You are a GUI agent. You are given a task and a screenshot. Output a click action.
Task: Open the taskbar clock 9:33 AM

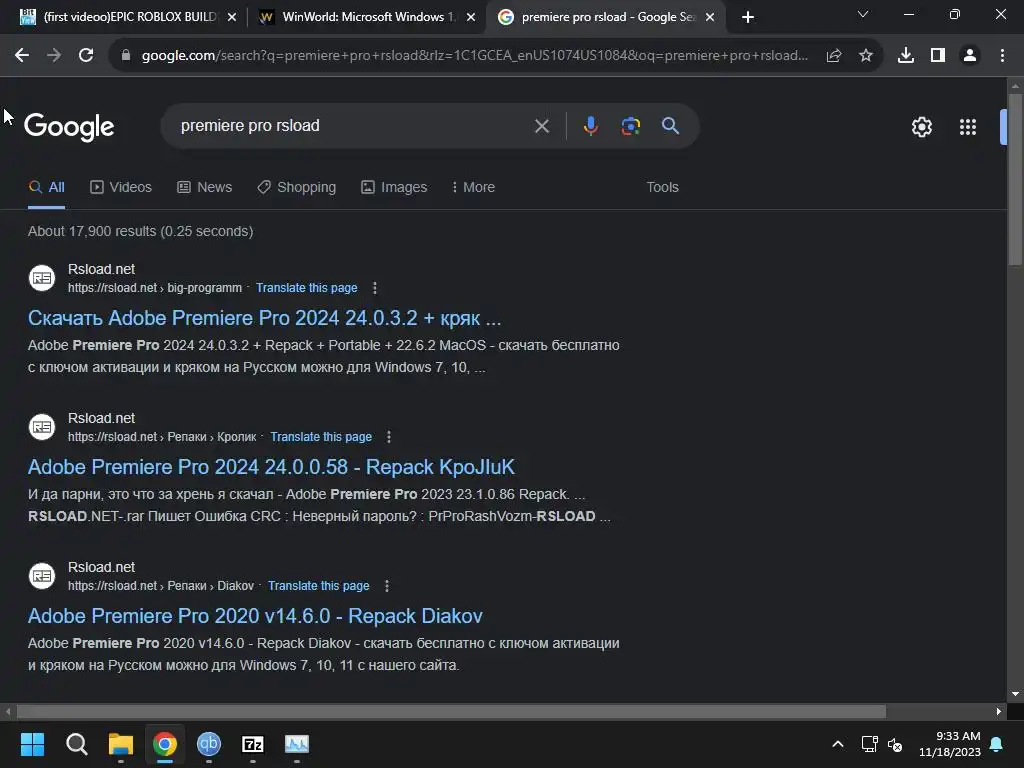[950, 744]
